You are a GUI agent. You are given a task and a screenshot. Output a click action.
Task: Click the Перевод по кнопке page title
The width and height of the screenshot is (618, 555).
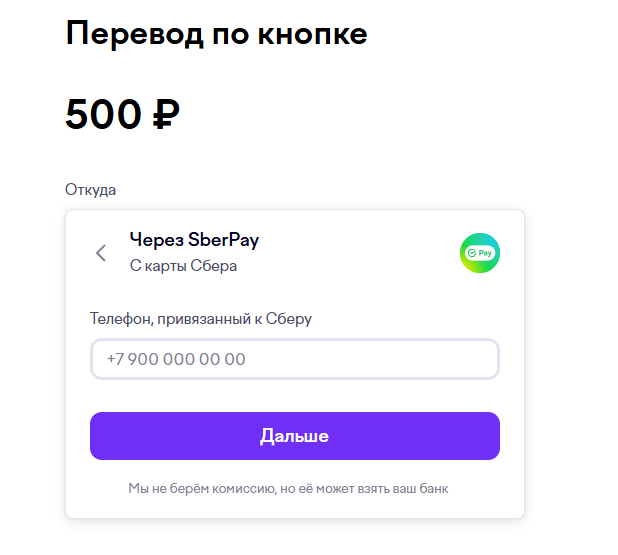pyautogui.click(x=216, y=34)
